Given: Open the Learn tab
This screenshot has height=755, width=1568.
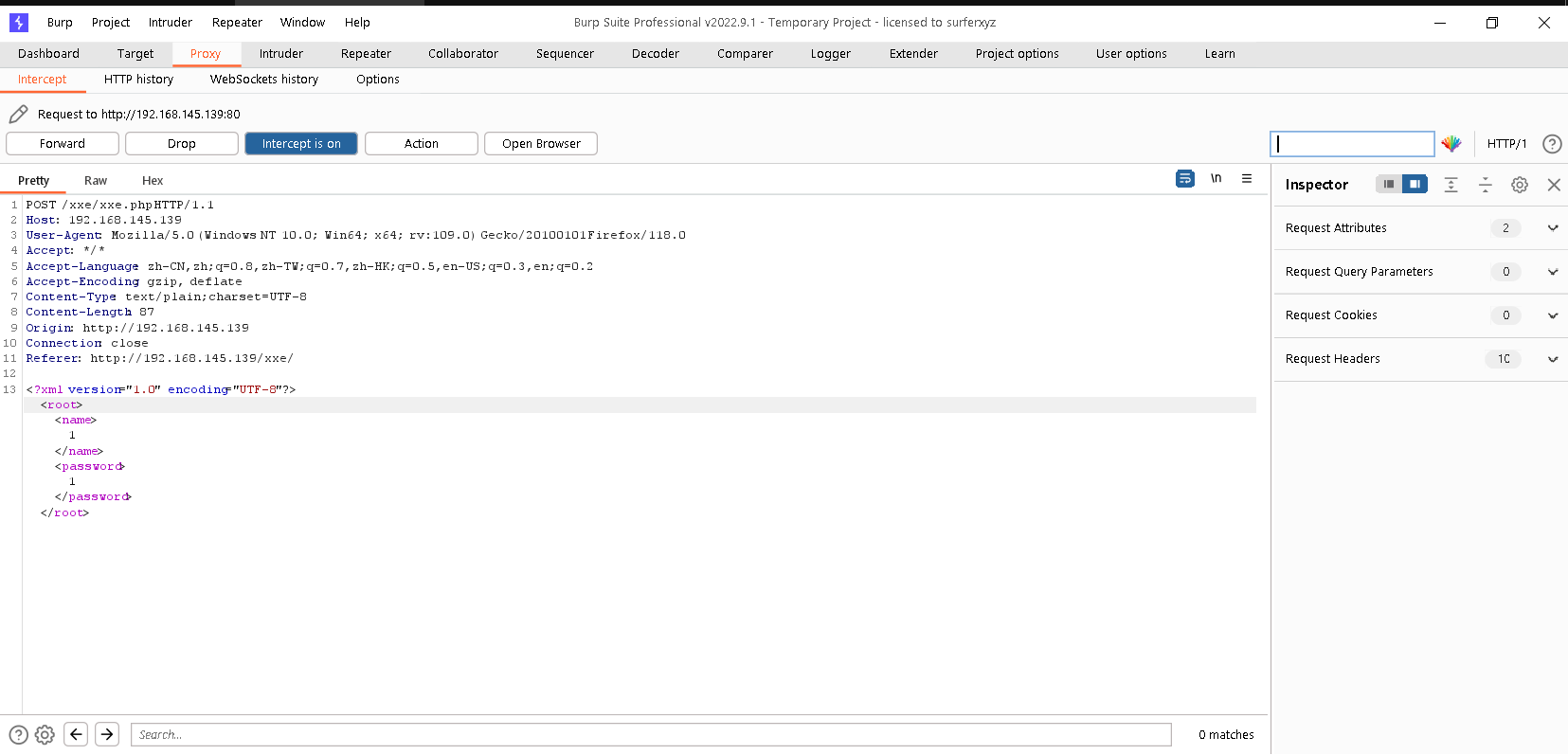Looking at the screenshot, I should [x=1220, y=54].
